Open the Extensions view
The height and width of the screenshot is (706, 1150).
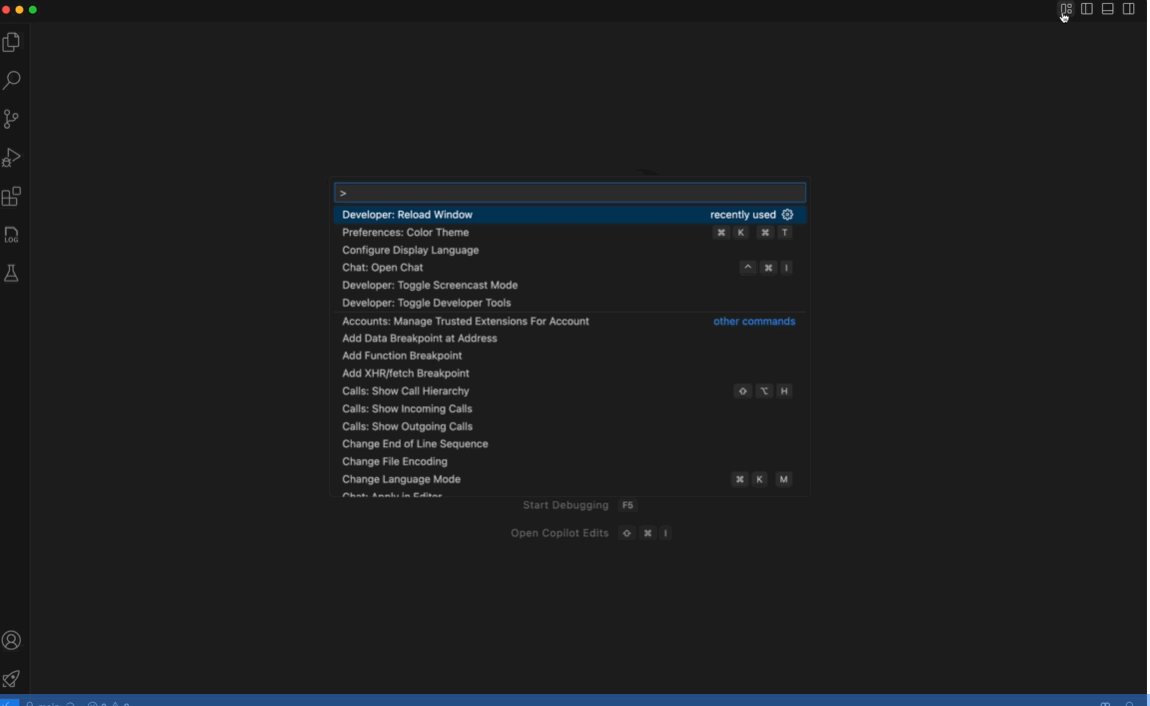pyautogui.click(x=11, y=196)
